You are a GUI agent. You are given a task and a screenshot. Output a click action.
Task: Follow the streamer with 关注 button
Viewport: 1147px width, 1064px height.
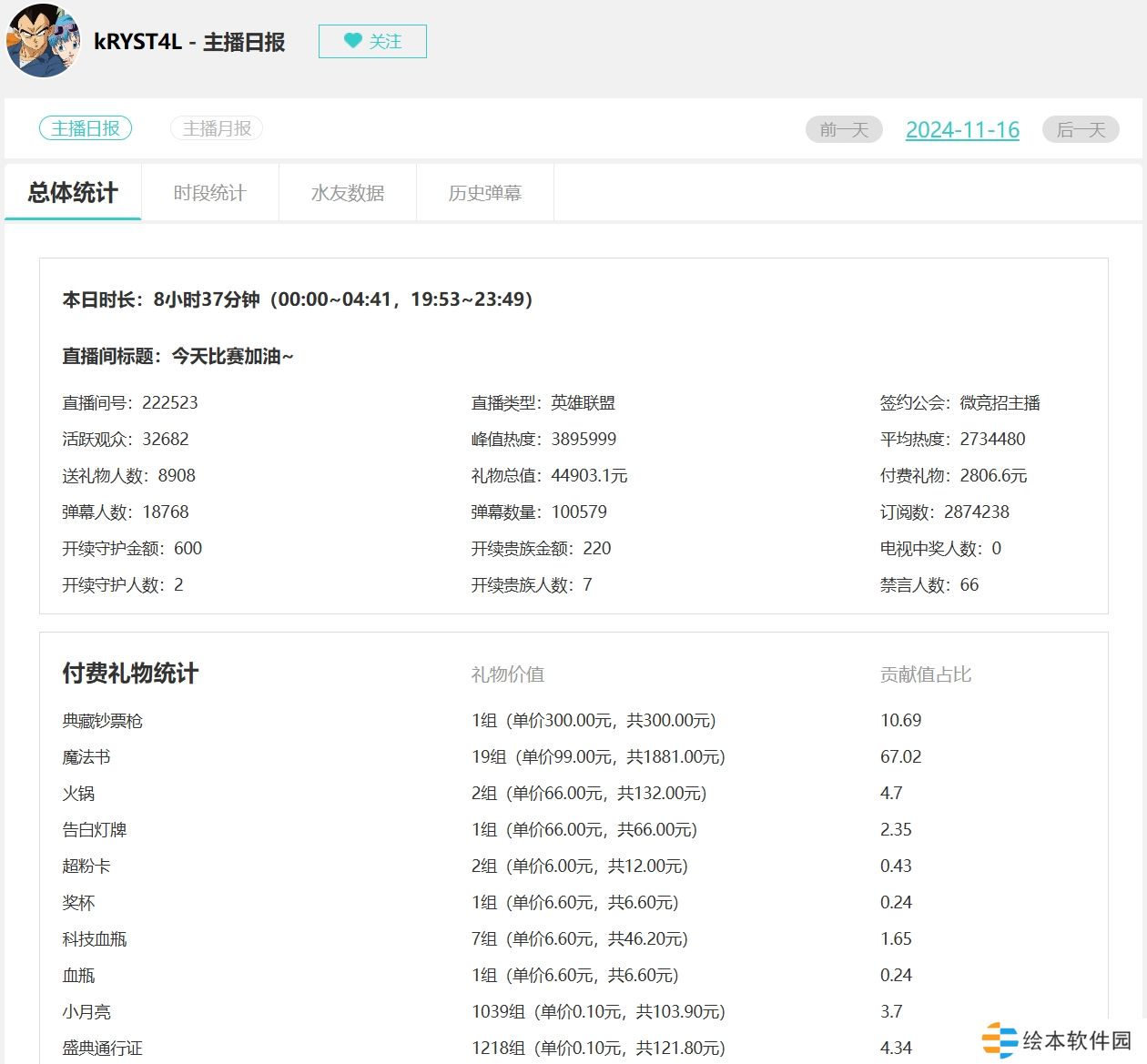372,42
